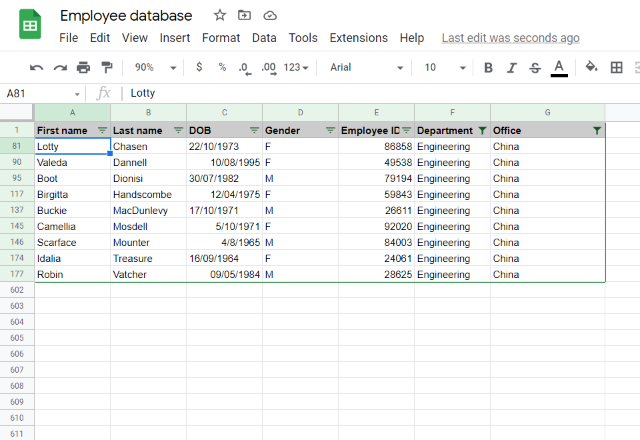Click the document title Employee database
Screen dimensions: 640x440
pos(126,16)
